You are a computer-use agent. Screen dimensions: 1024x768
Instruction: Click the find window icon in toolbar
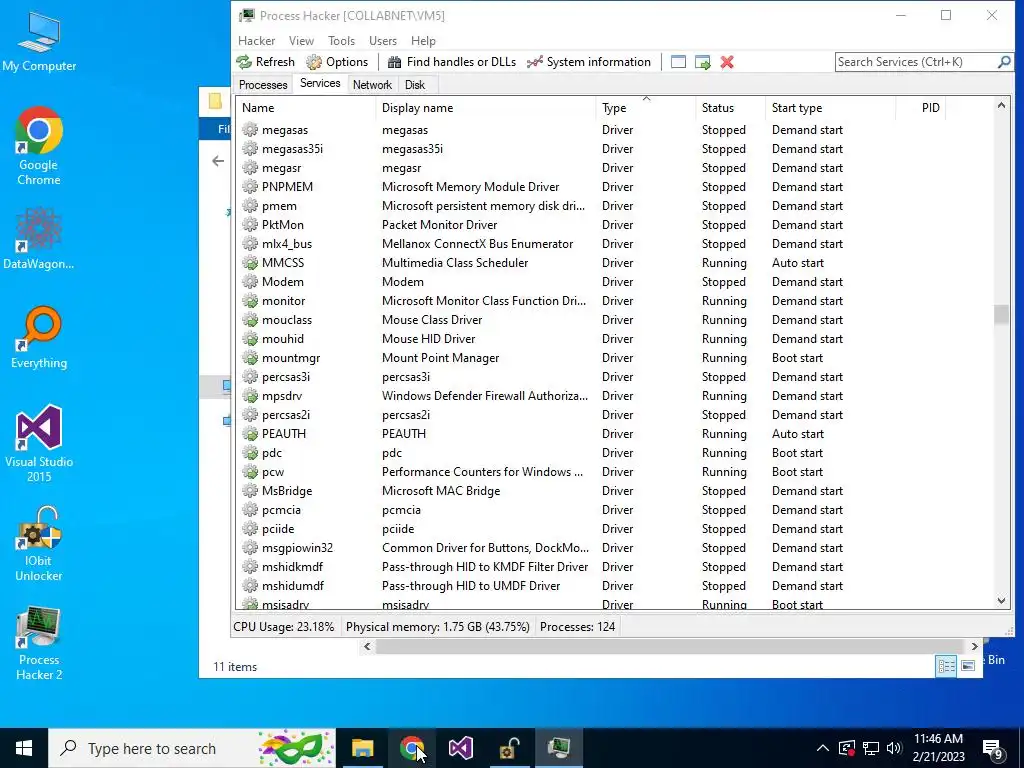coord(679,62)
